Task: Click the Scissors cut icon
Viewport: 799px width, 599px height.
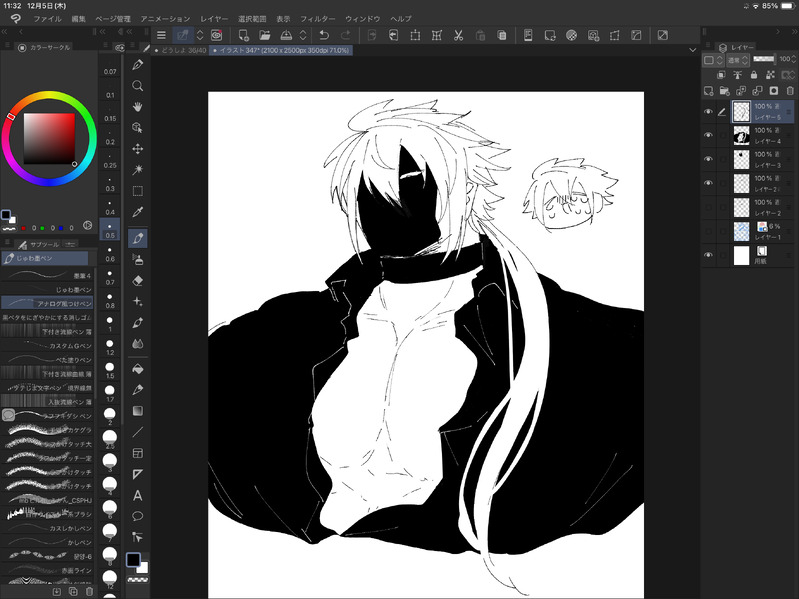Action: pos(458,35)
